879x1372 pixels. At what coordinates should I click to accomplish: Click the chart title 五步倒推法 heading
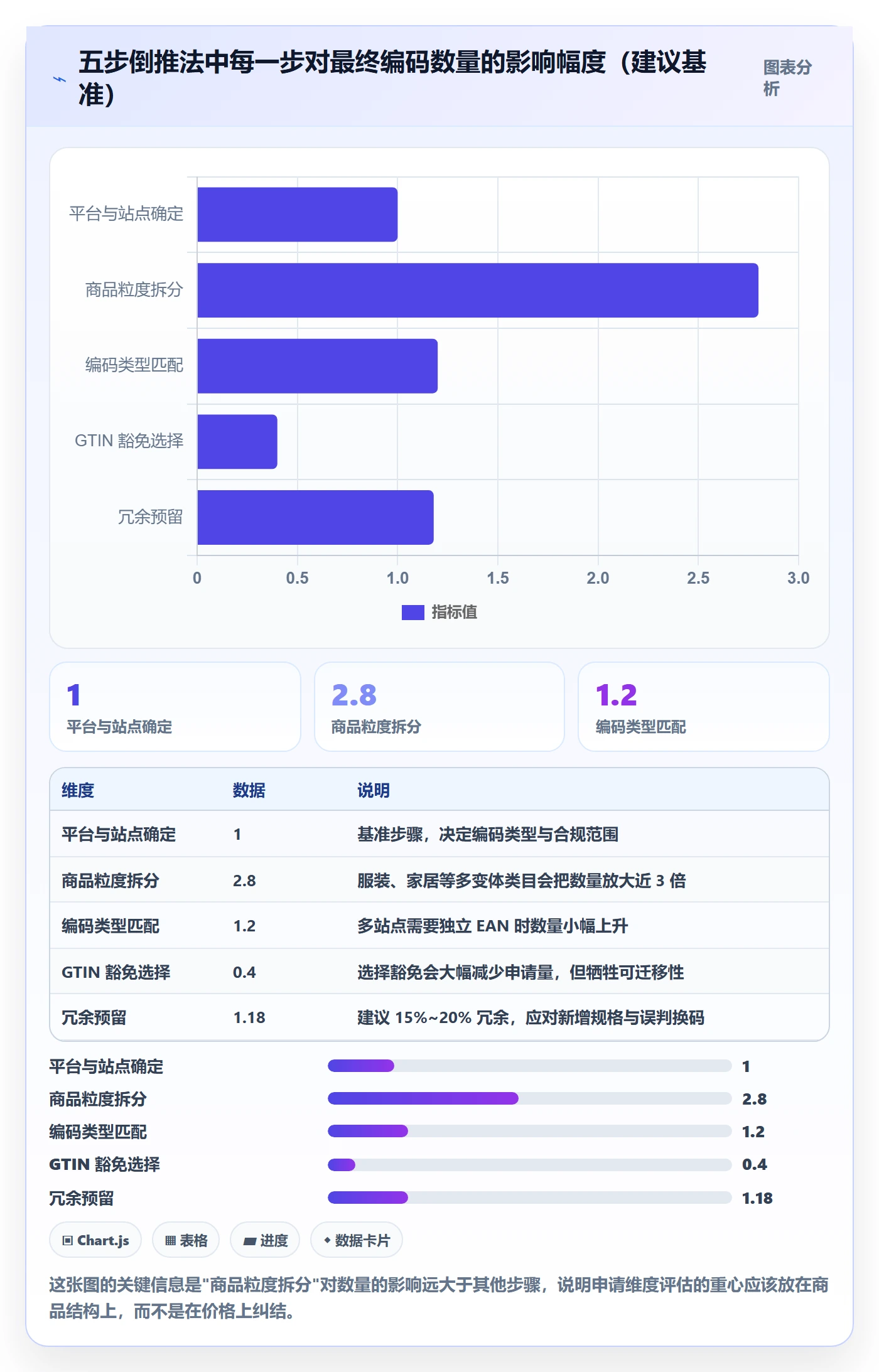[392, 78]
